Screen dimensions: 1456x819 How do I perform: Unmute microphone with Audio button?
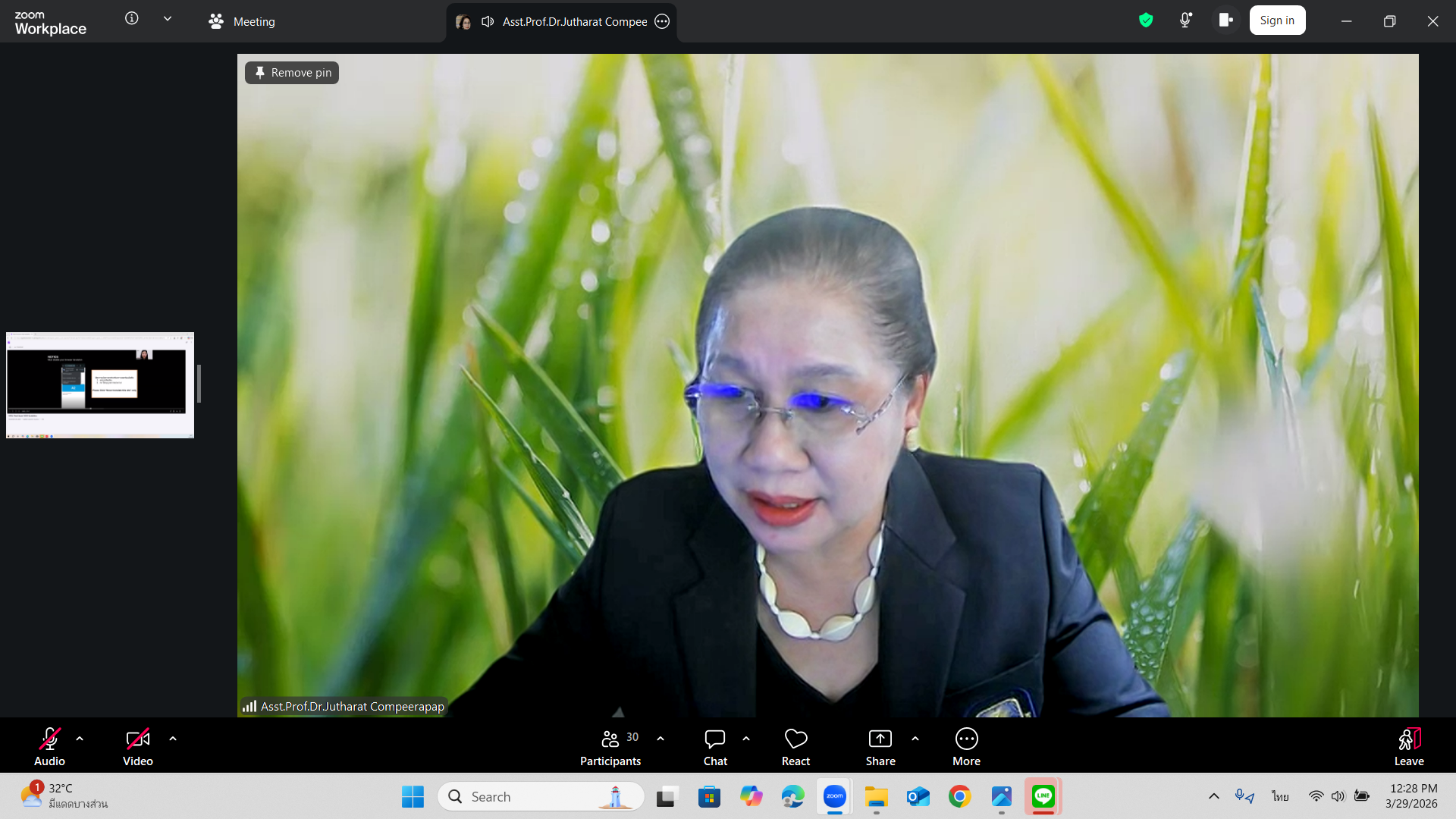(x=49, y=739)
